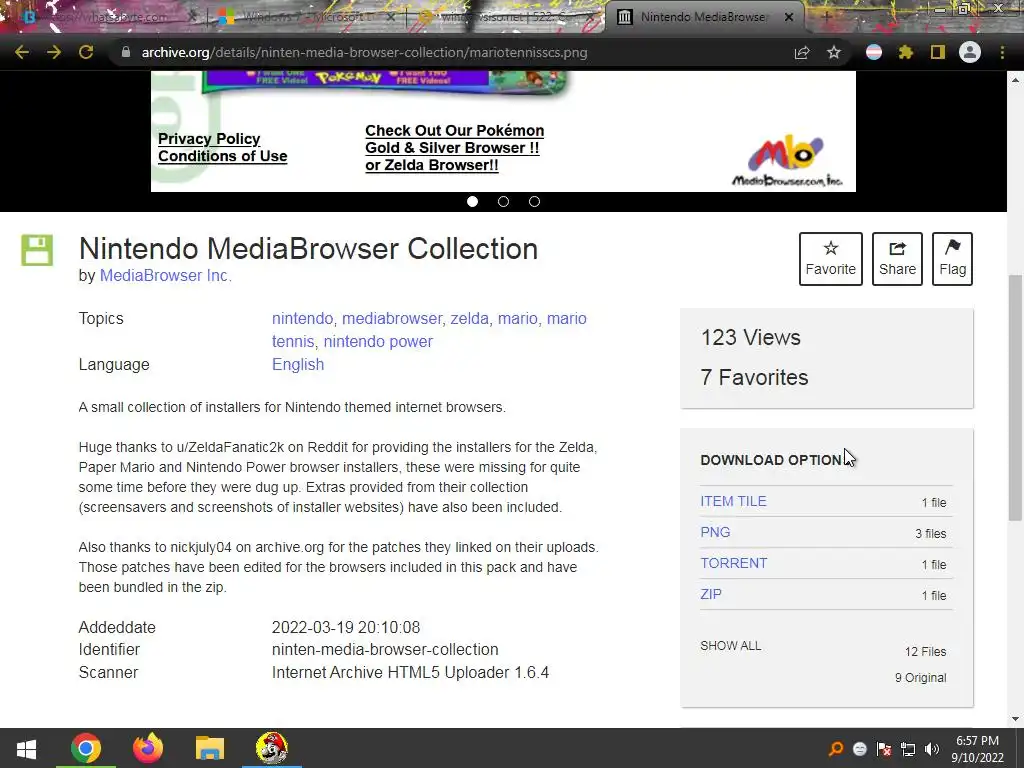This screenshot has width=1024, height=768.
Task: Launch Firefox from the taskbar
Action: coord(148,748)
